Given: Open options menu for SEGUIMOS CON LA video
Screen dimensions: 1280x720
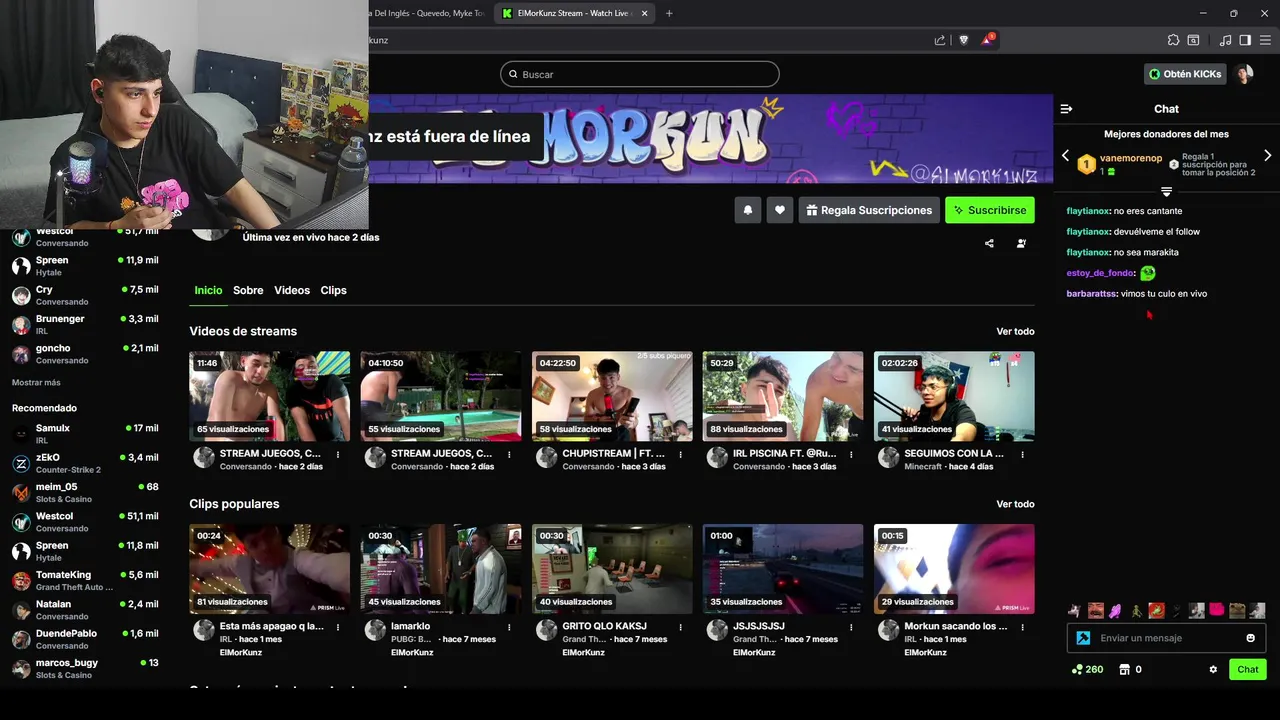Looking at the screenshot, I should (x=1022, y=454).
